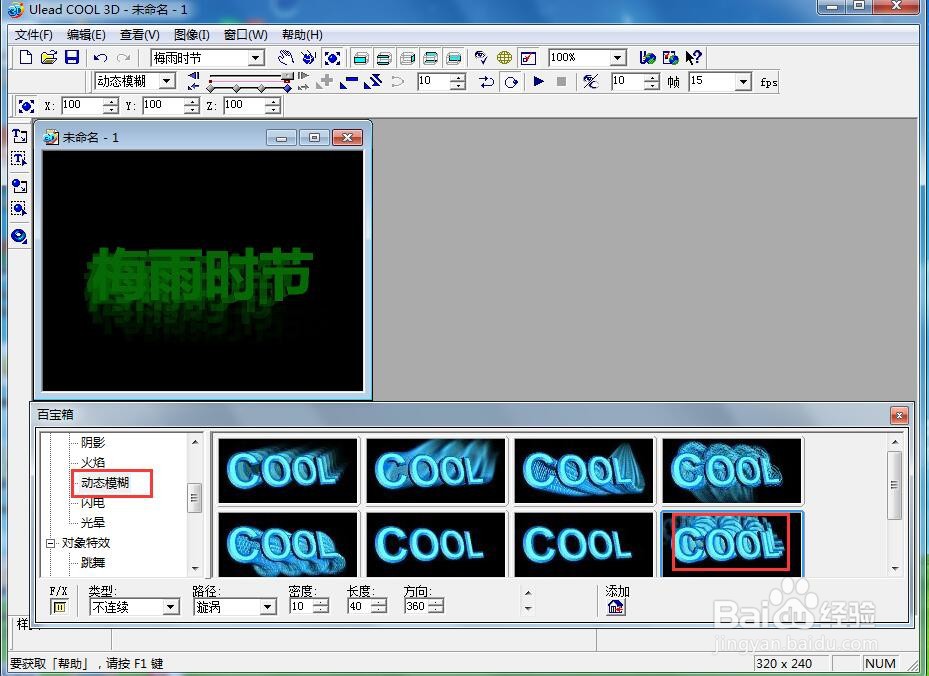Save the project with the floppy disk icon
The height and width of the screenshot is (676, 929).
pos(72,57)
